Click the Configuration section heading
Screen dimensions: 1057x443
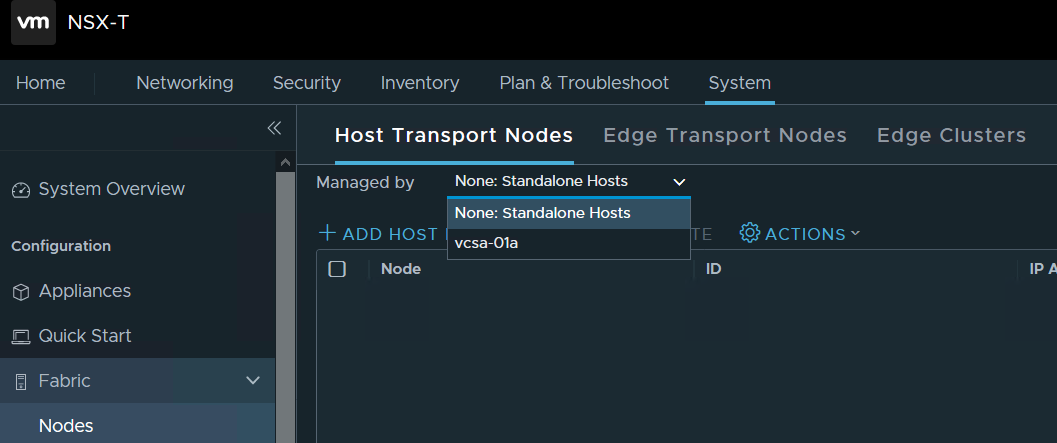(61, 246)
